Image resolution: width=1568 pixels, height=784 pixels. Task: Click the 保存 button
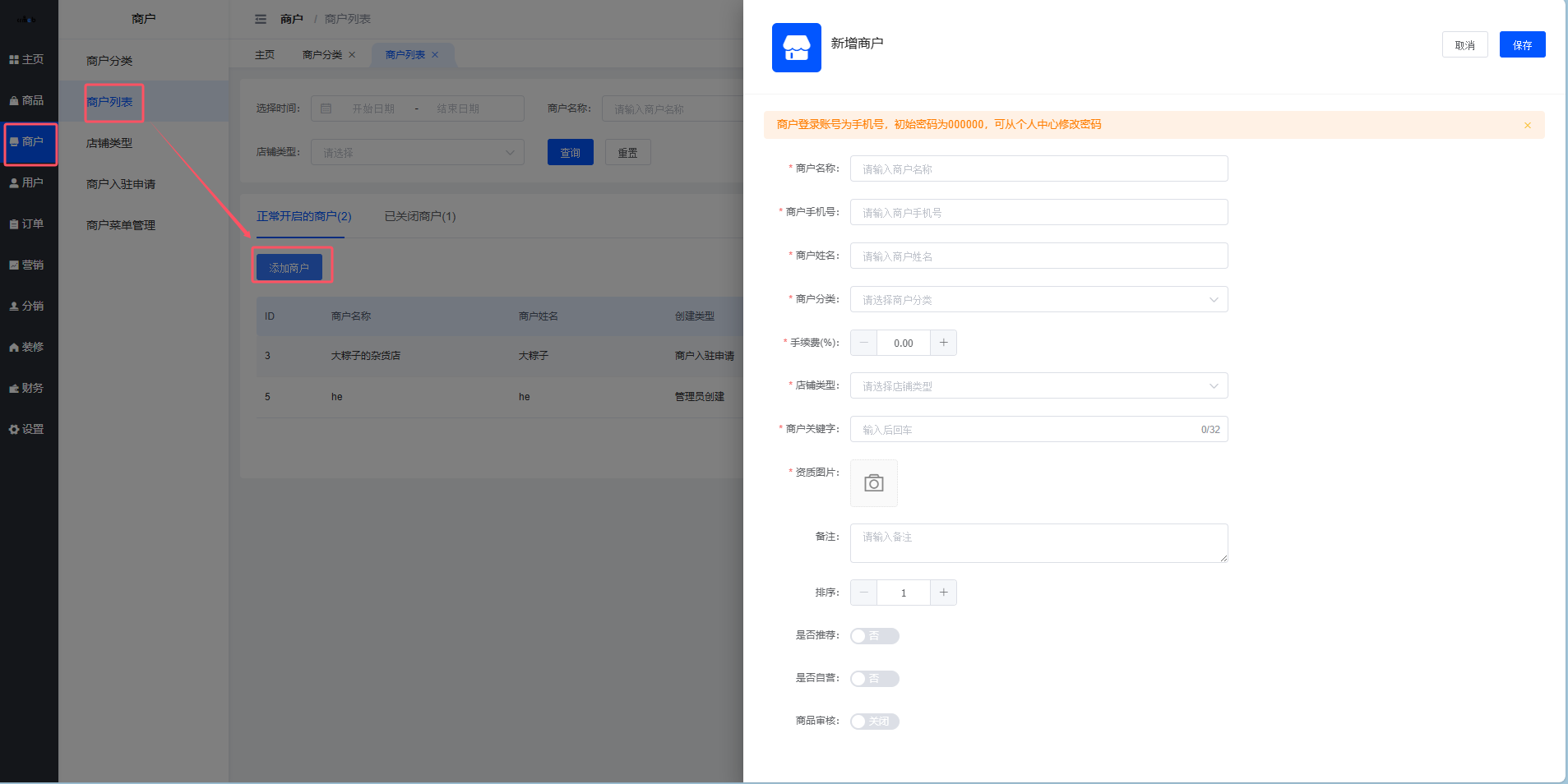coord(1521,45)
